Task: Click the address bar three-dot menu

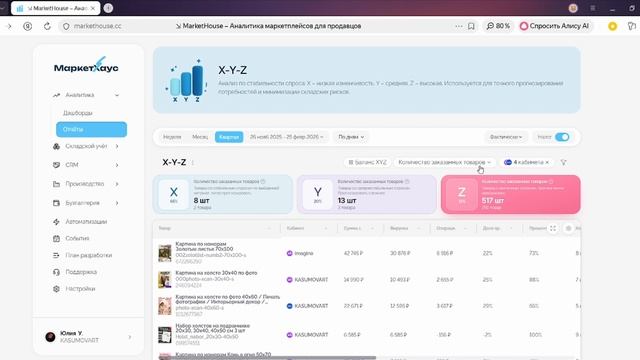Action: 459,26
